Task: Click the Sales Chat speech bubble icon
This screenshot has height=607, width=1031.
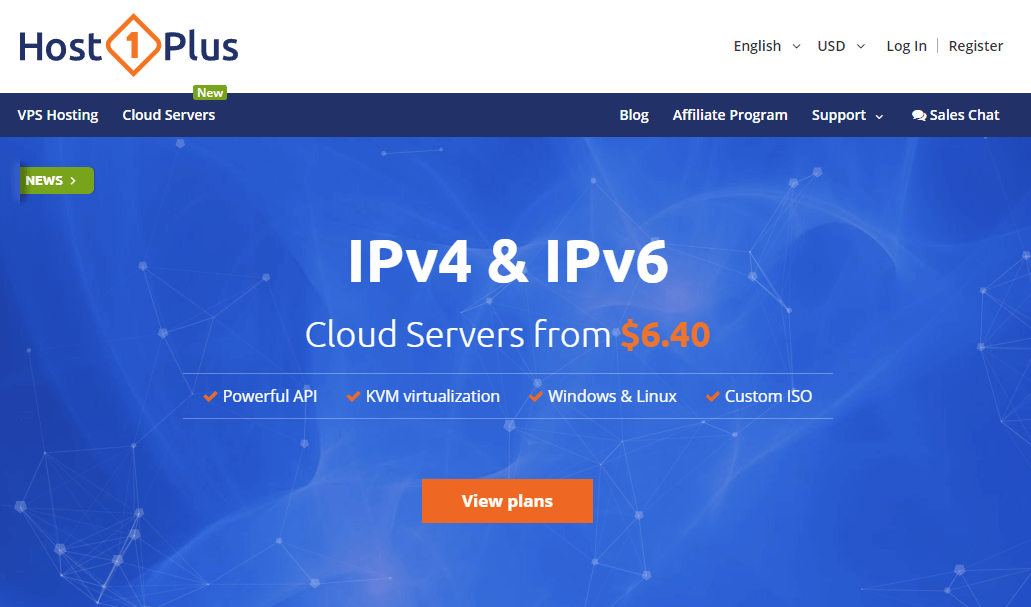Action: (x=919, y=116)
